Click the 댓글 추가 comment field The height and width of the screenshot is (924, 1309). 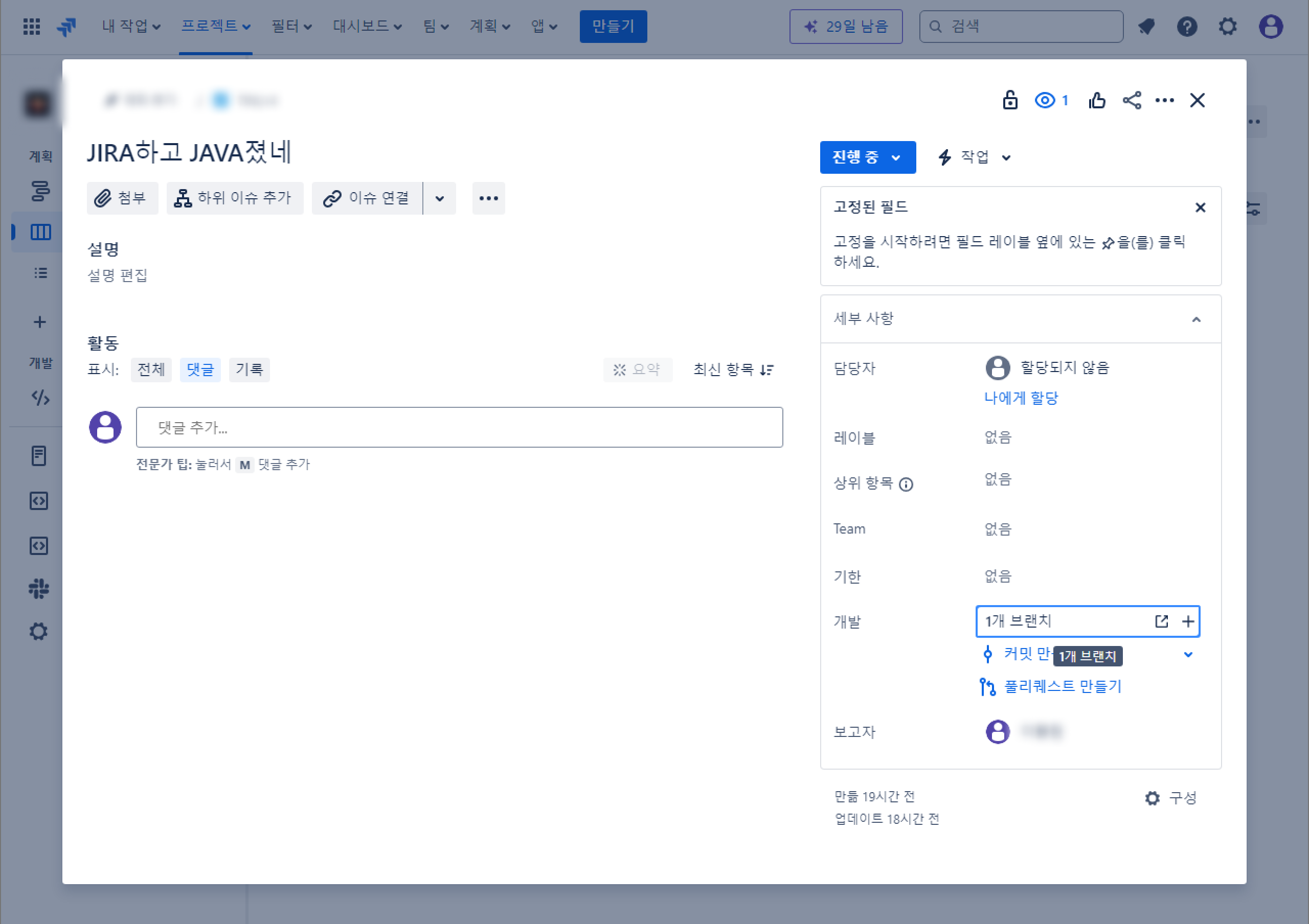[459, 427]
